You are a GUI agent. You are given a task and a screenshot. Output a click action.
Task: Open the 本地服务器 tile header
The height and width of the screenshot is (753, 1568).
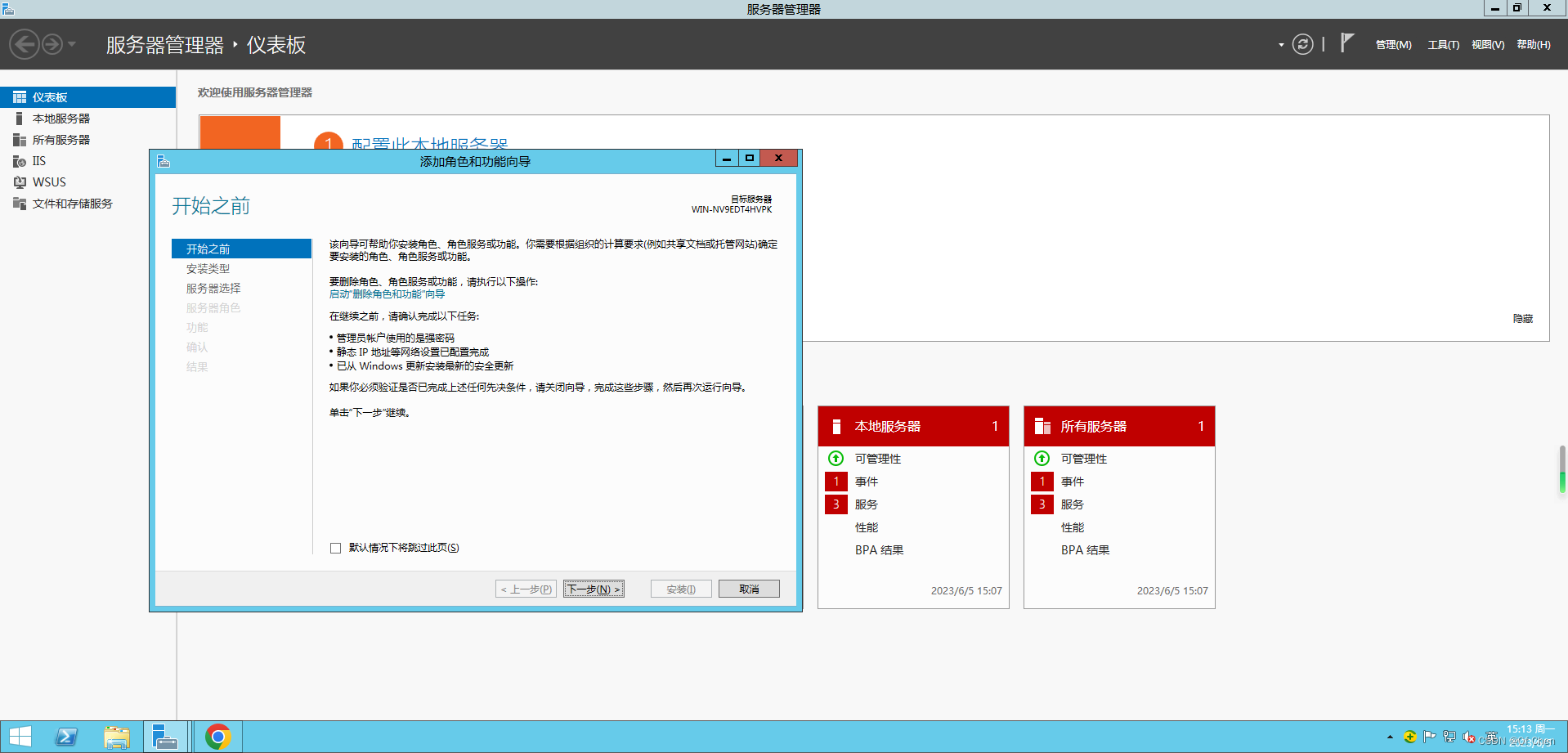pyautogui.click(x=913, y=426)
